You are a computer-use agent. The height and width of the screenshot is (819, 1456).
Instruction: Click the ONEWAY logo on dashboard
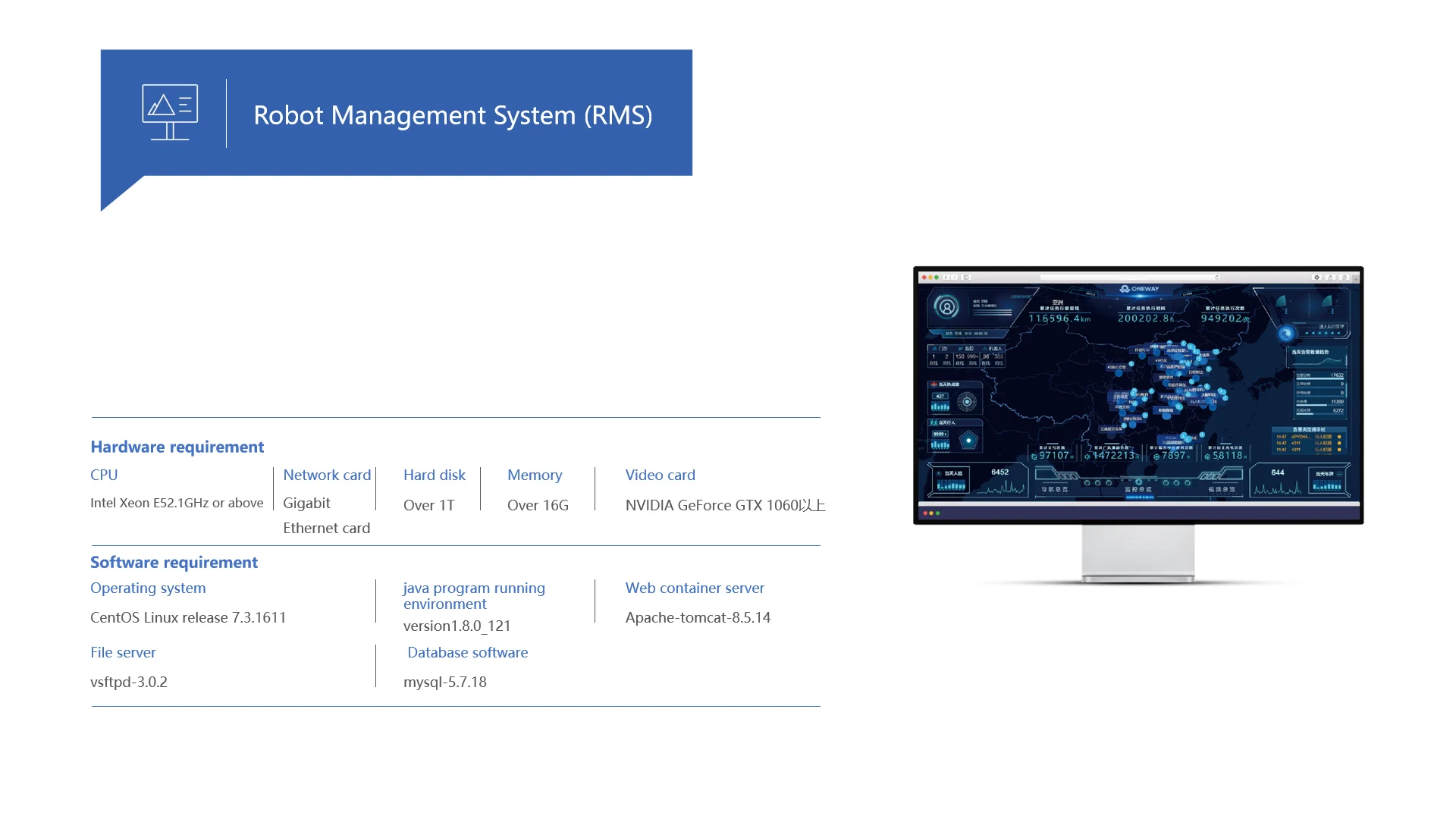click(1140, 289)
